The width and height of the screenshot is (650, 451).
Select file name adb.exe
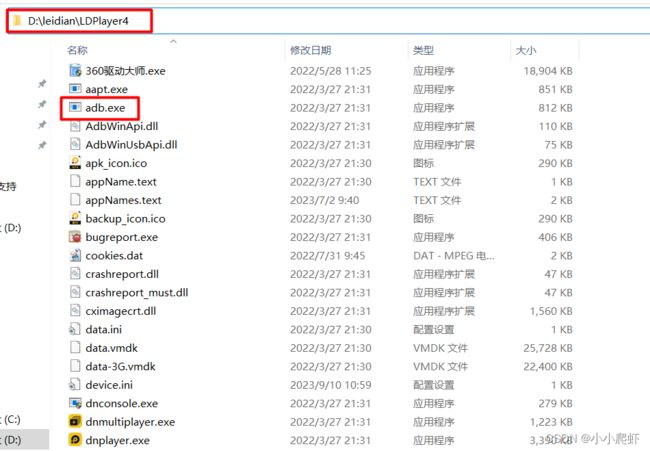point(105,108)
